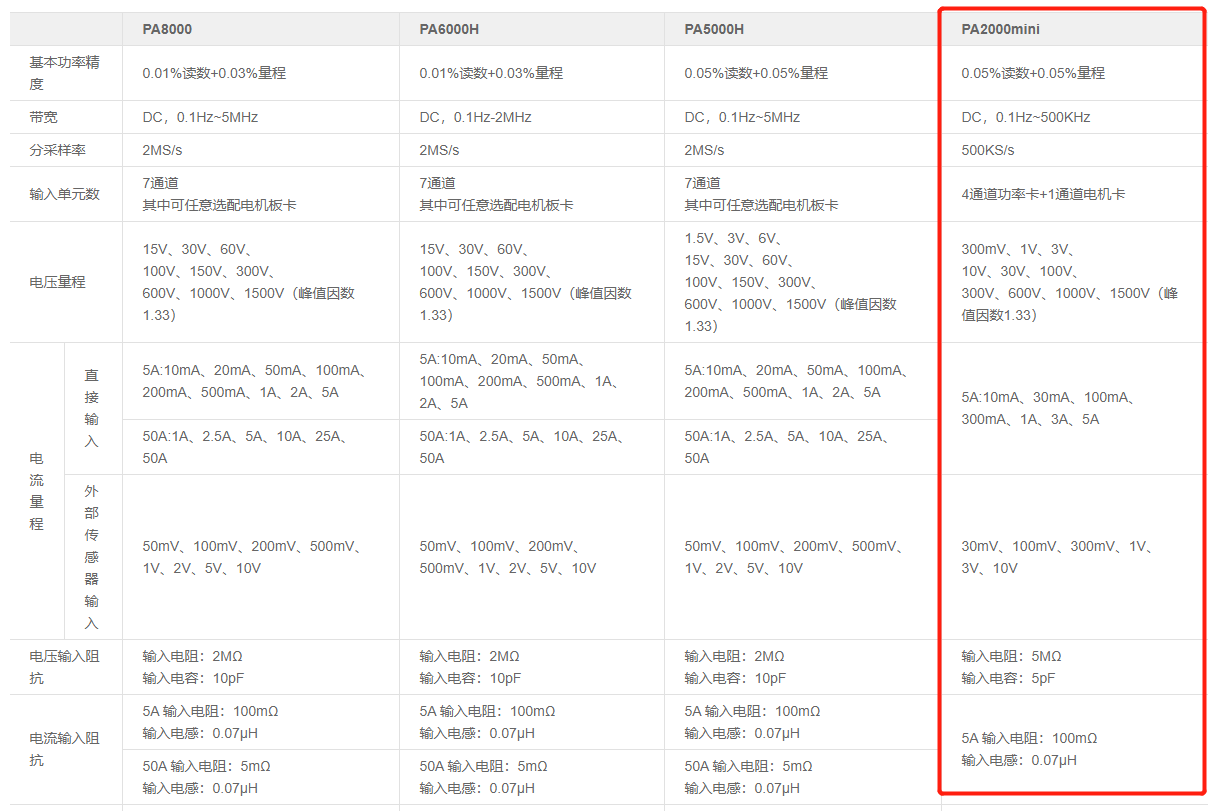
Task: Click PA6000H accuracy 0.01%读数+0.03%量程
Action: [491, 73]
